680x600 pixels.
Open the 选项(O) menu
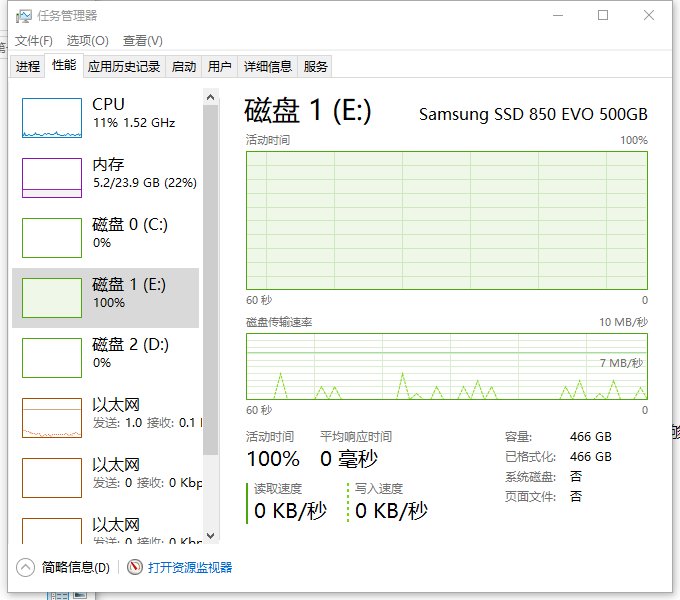coord(87,41)
